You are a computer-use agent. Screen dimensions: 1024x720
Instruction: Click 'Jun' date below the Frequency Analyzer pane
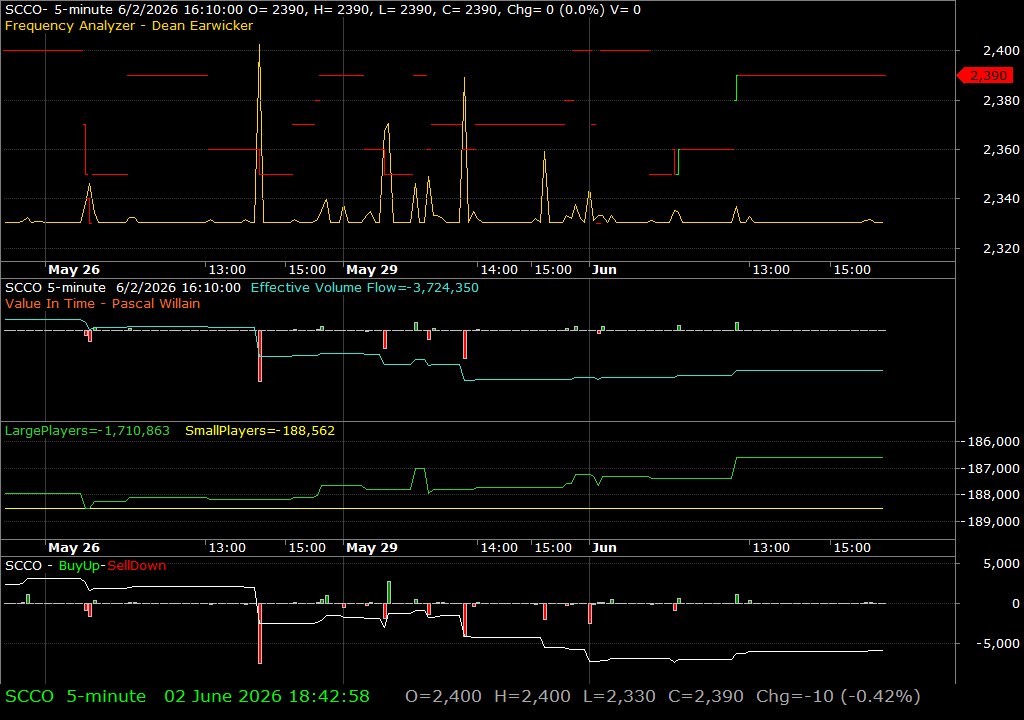pyautogui.click(x=604, y=270)
